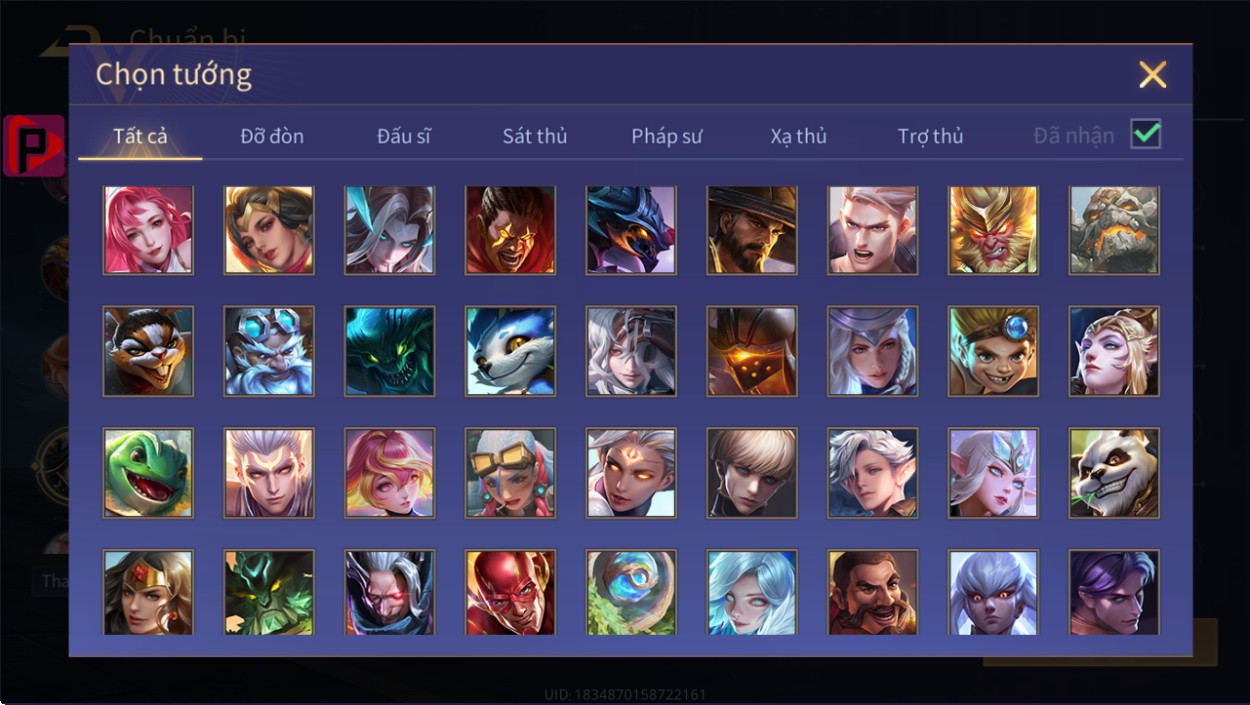This screenshot has width=1250, height=705.
Task: Pick the Wukong monkey king hero
Action: coord(993,230)
